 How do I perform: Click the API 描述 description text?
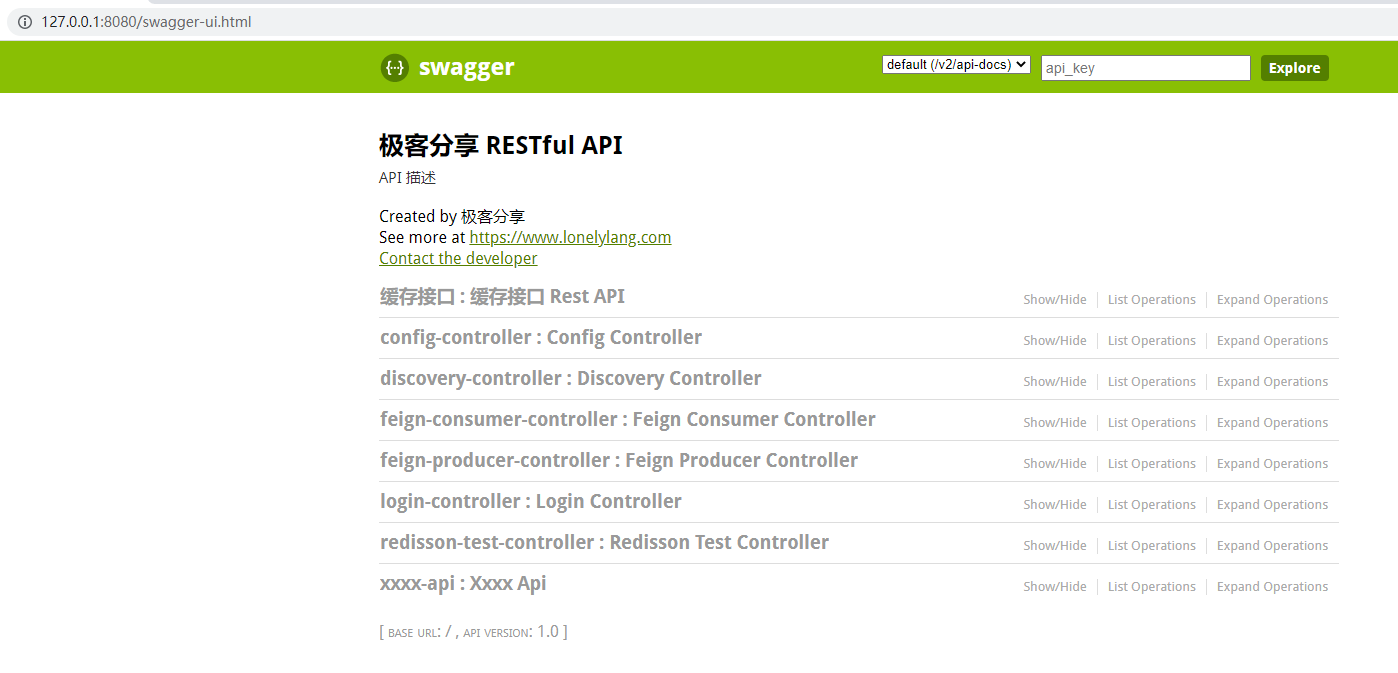pyautogui.click(x=408, y=178)
